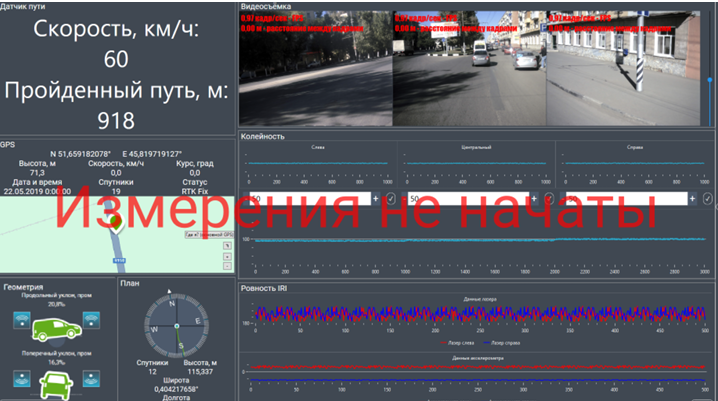This screenshot has height=401, width=718.
Task: Adjust the vertical slider beside the video frames
Action: 710,80
